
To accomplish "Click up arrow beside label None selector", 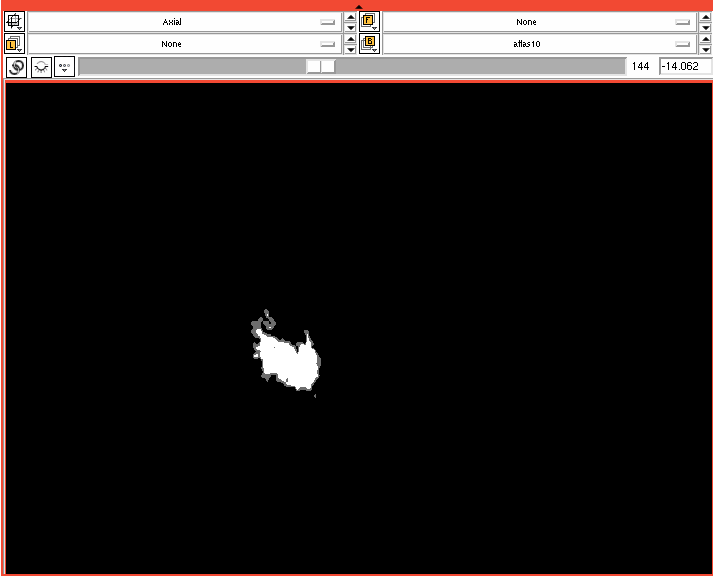I will tap(350, 39).
